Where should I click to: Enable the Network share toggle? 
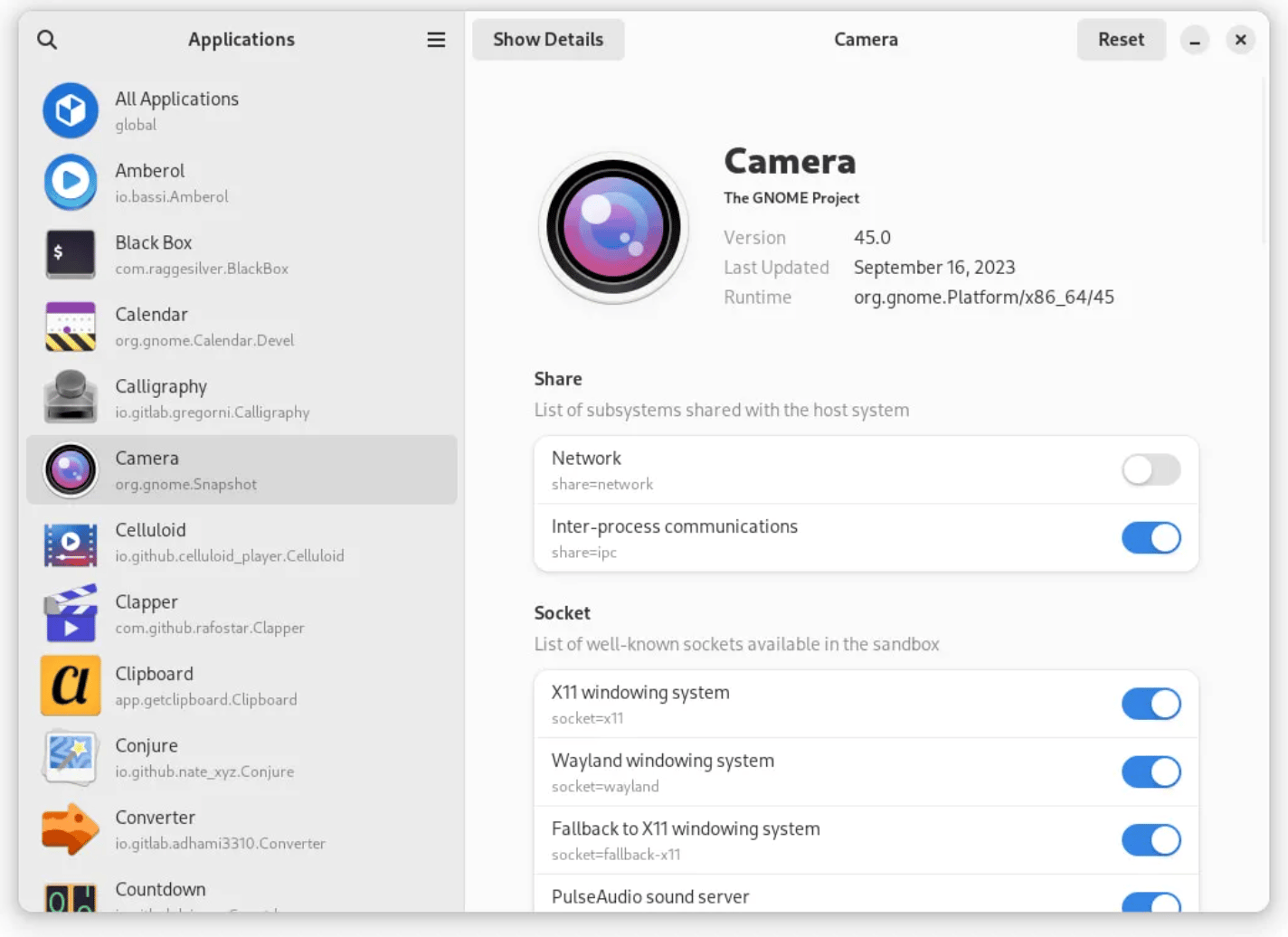[x=1151, y=470]
